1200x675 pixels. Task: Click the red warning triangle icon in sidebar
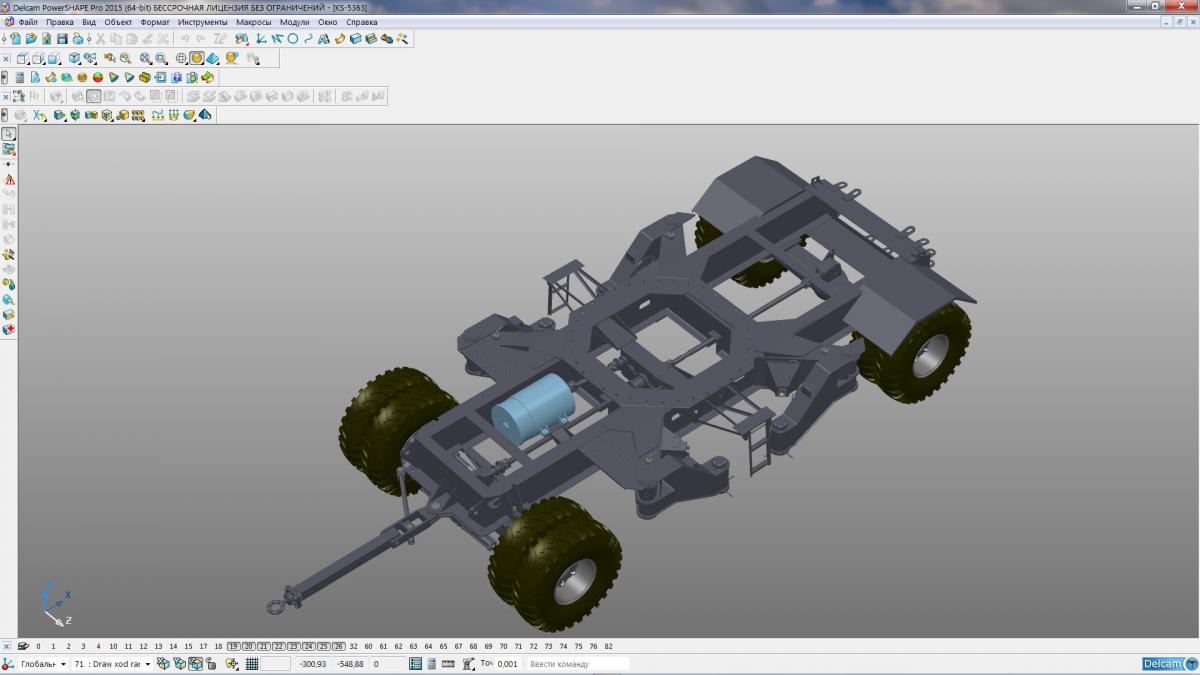[9, 179]
